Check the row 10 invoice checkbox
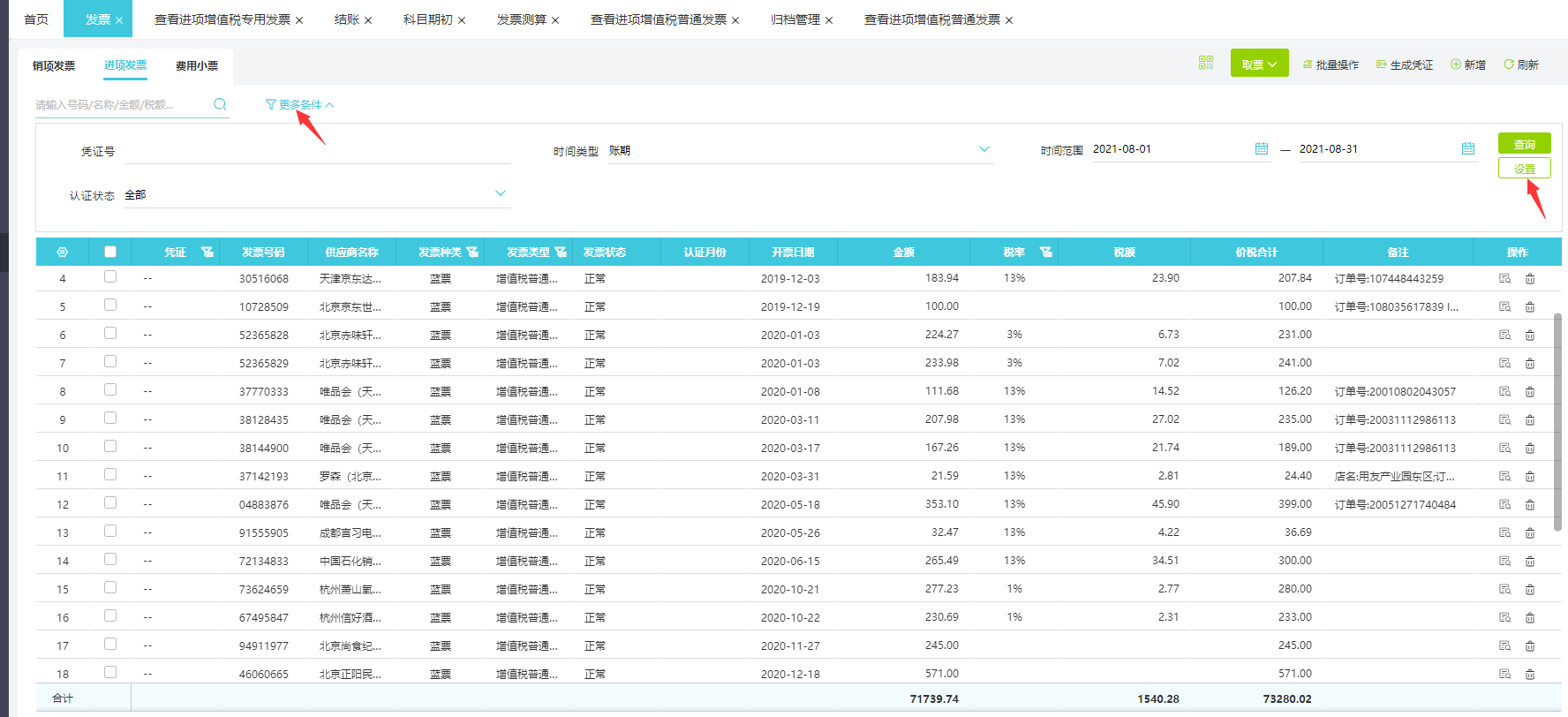Viewport: 1568px width, 717px height. [110, 446]
